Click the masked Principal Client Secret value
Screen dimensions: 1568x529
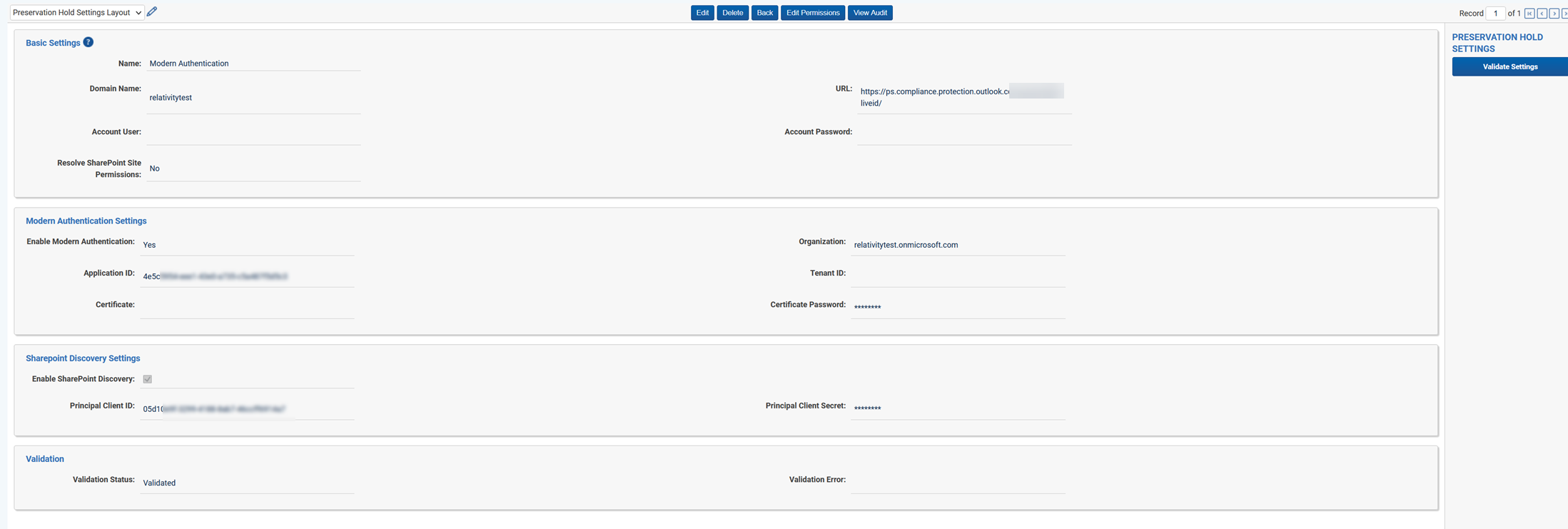[867, 408]
